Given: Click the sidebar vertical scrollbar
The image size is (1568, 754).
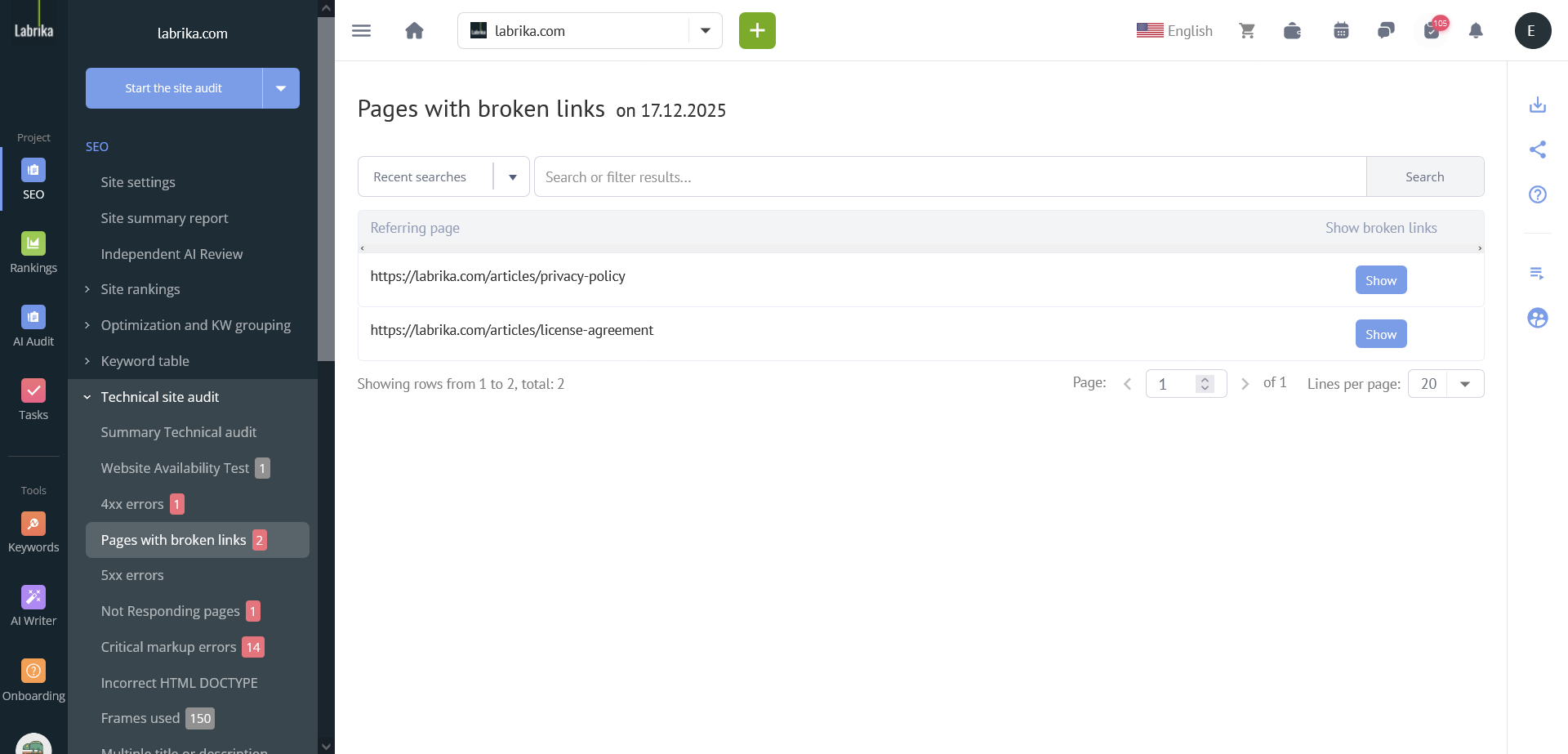Looking at the screenshot, I should pos(326,188).
